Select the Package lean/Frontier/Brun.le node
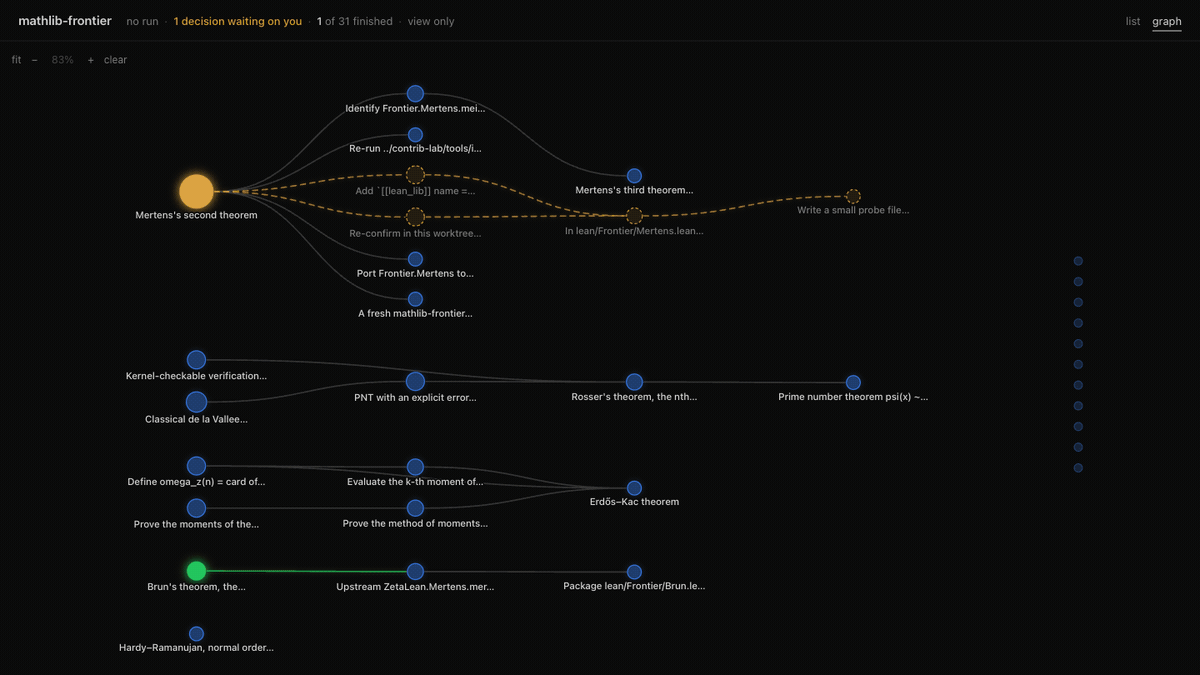The image size is (1200, 675). (634, 571)
